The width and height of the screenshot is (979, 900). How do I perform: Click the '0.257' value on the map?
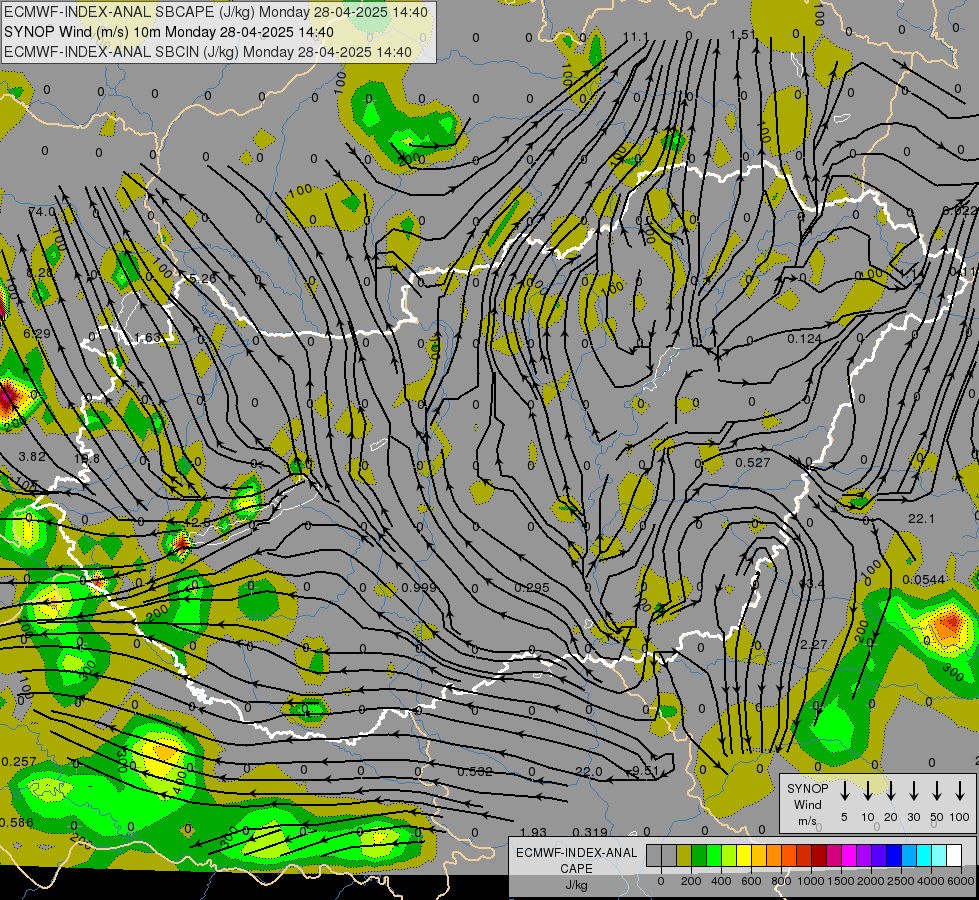point(19,761)
